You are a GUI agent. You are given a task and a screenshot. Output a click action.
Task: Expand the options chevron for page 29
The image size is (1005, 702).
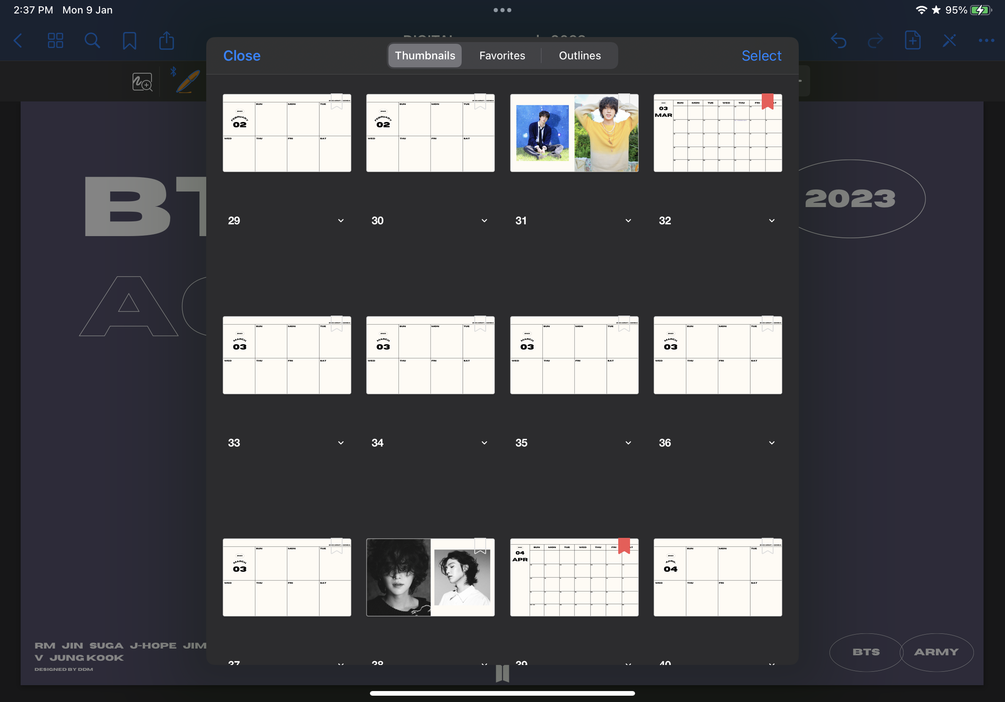(x=341, y=221)
